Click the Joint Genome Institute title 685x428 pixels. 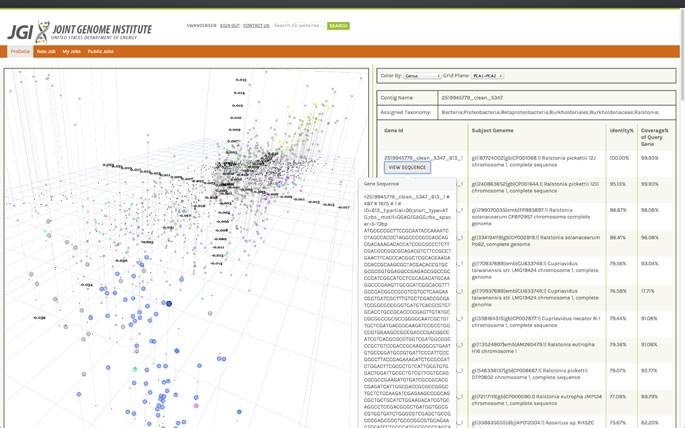(102, 30)
